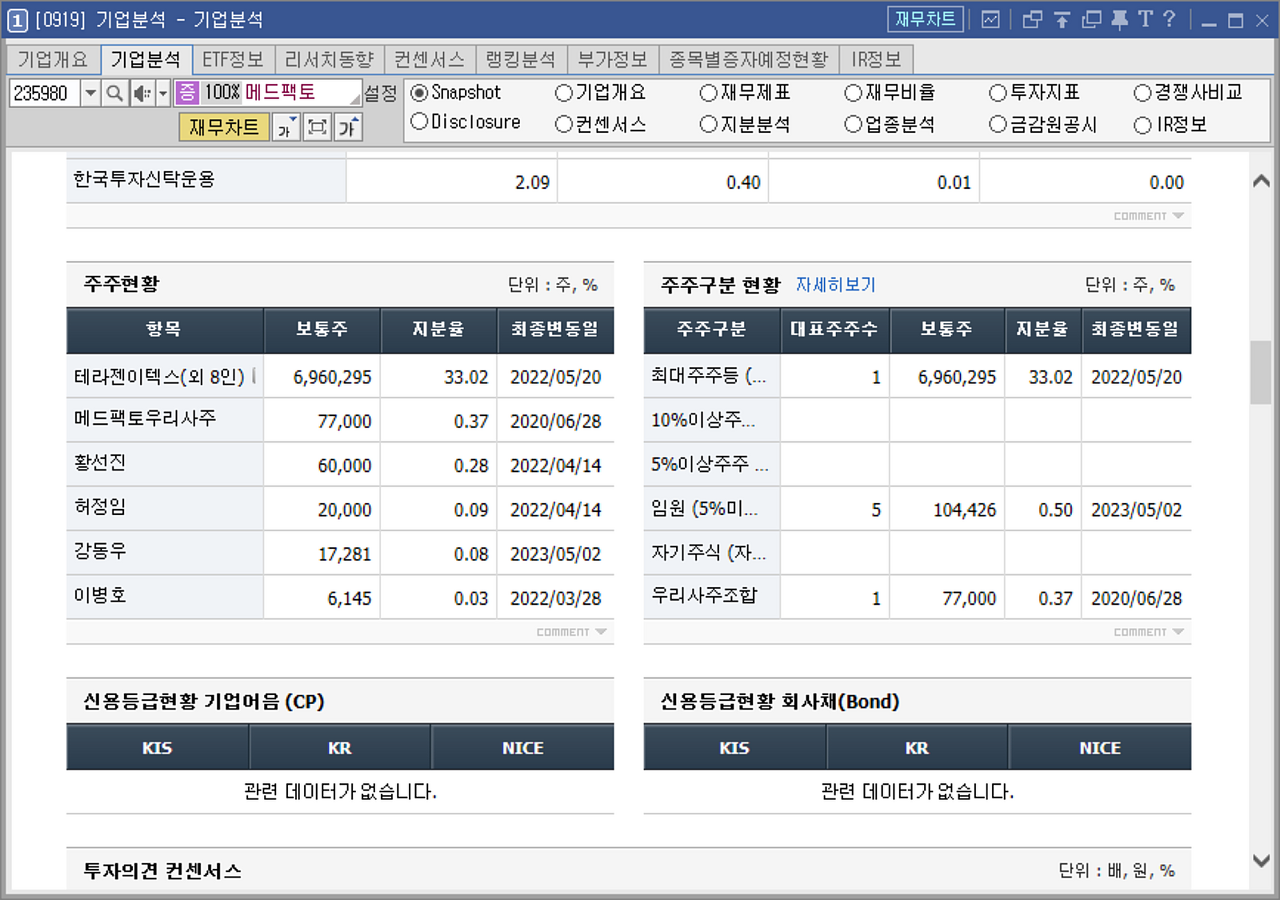Click the speaker sound icon
The image size is (1280, 900).
(x=141, y=93)
